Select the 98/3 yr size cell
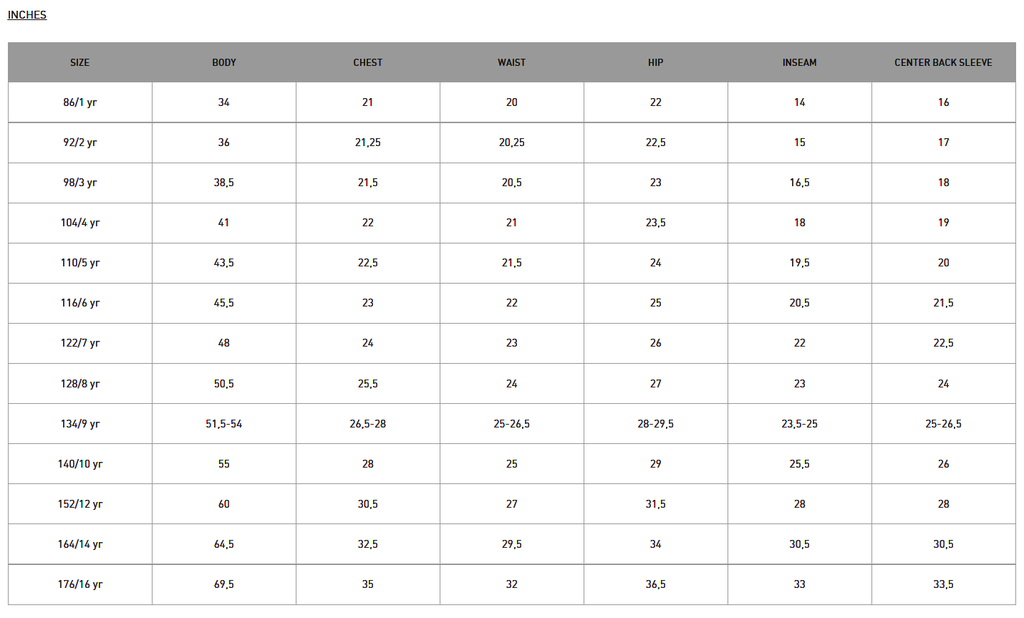 (80, 183)
